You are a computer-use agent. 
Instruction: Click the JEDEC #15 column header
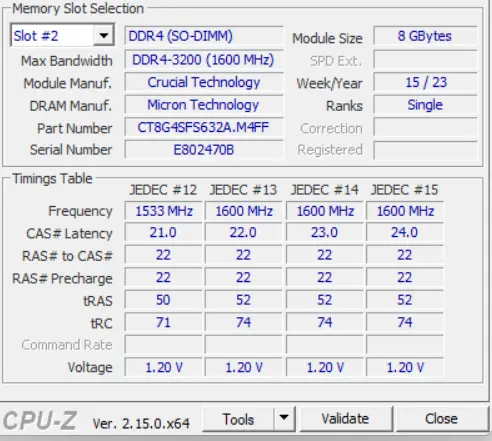(404, 190)
